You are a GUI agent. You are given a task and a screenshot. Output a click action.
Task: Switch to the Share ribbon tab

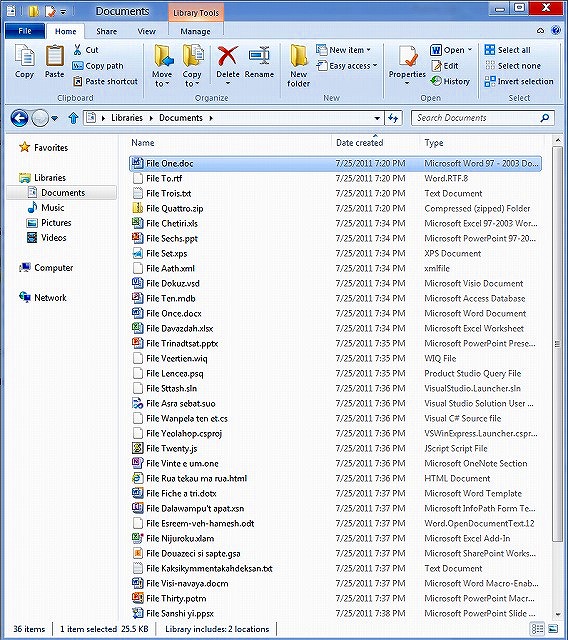[x=106, y=31]
